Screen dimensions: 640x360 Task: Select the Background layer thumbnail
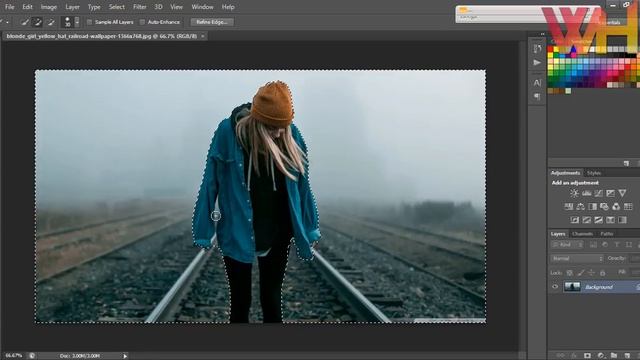point(572,287)
